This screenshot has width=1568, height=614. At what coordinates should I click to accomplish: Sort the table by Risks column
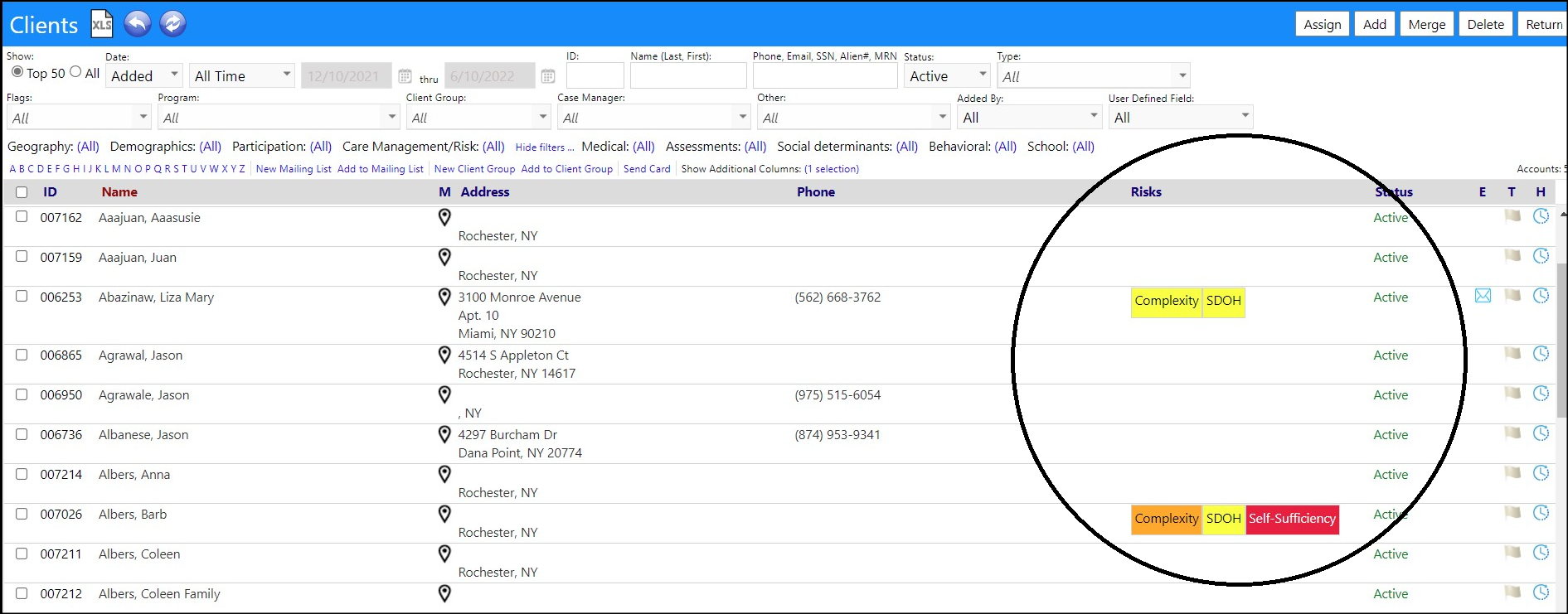pyautogui.click(x=1146, y=192)
